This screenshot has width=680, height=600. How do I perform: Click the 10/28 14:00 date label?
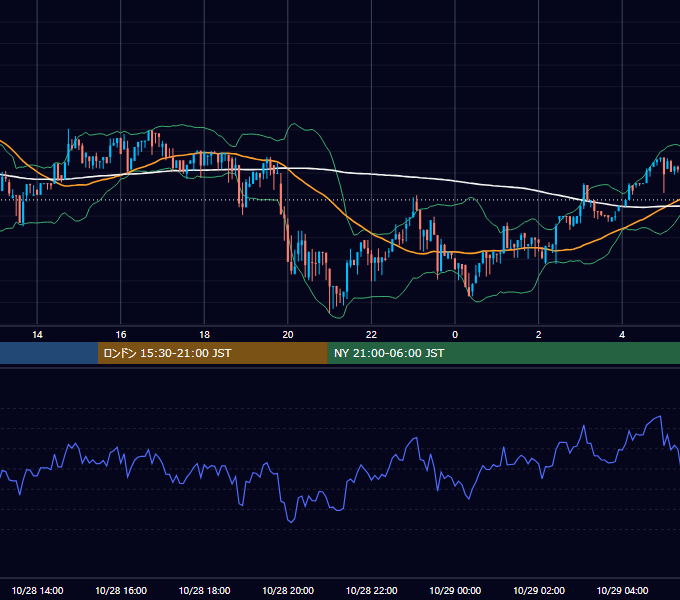(37, 590)
